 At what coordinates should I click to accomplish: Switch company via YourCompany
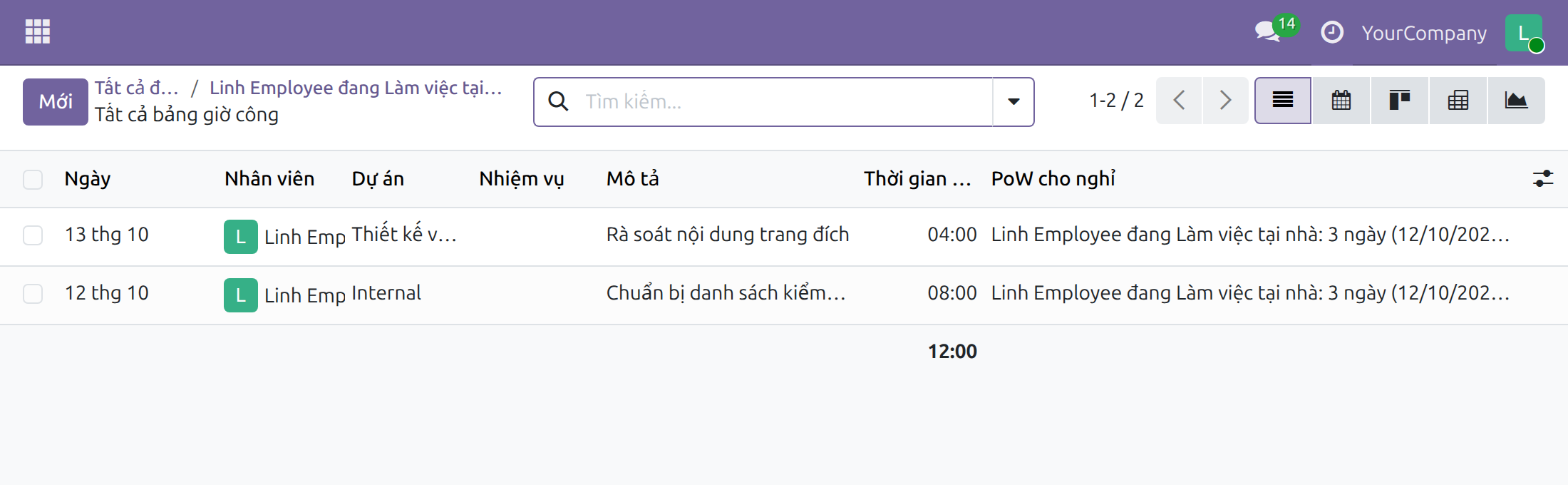(x=1424, y=33)
